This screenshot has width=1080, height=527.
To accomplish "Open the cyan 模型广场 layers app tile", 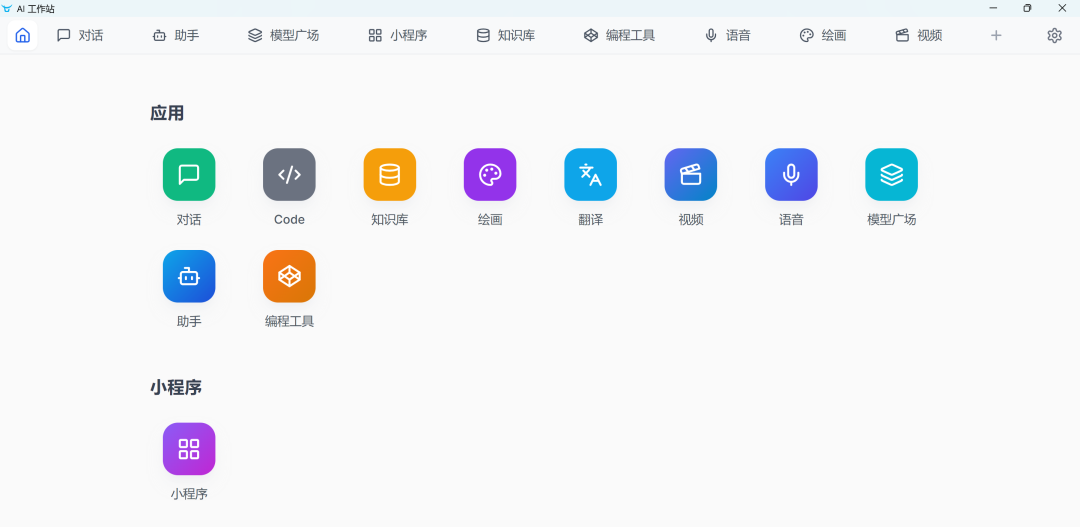I will click(x=891, y=174).
